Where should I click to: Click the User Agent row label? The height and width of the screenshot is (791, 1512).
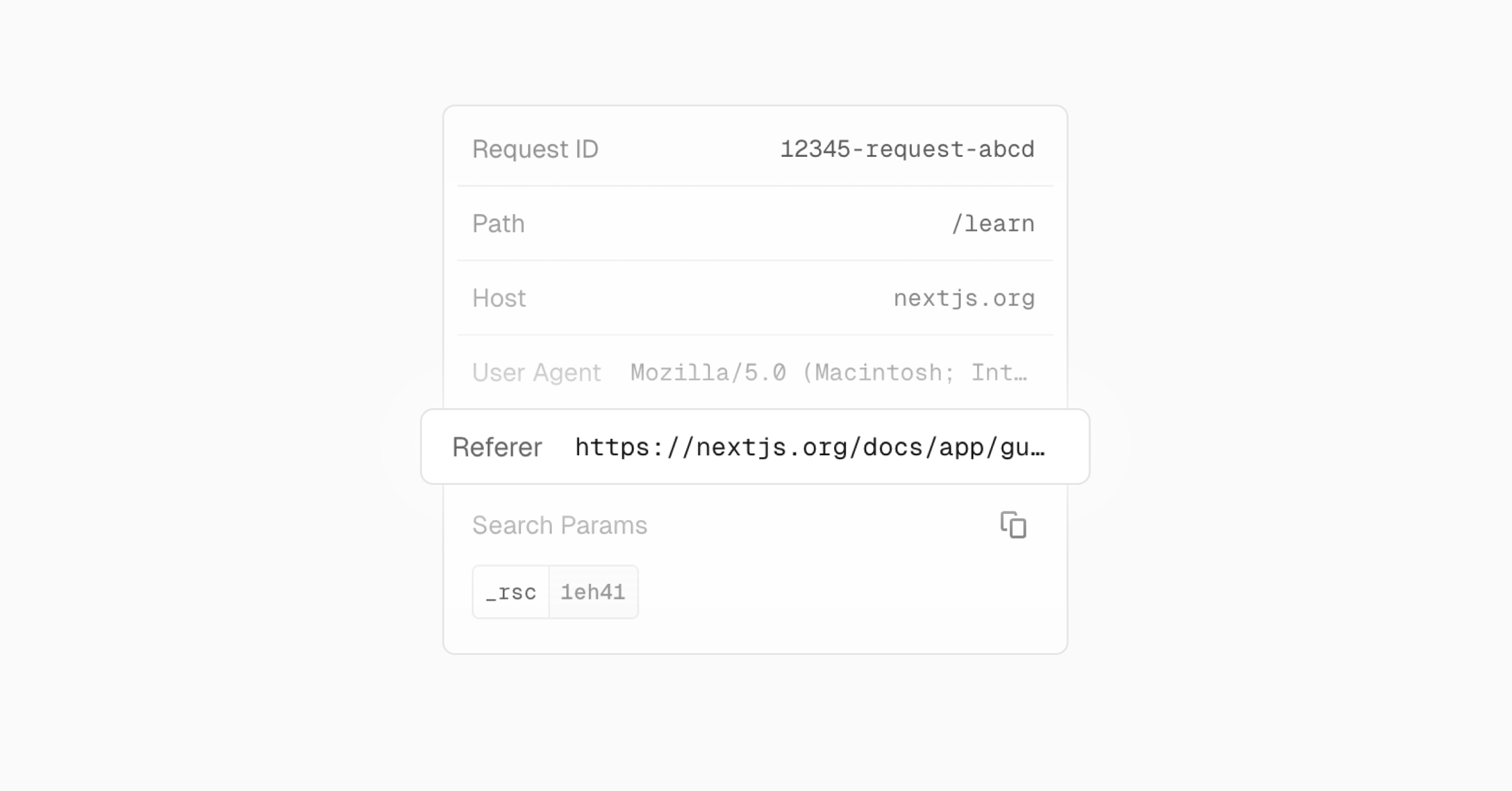537,372
